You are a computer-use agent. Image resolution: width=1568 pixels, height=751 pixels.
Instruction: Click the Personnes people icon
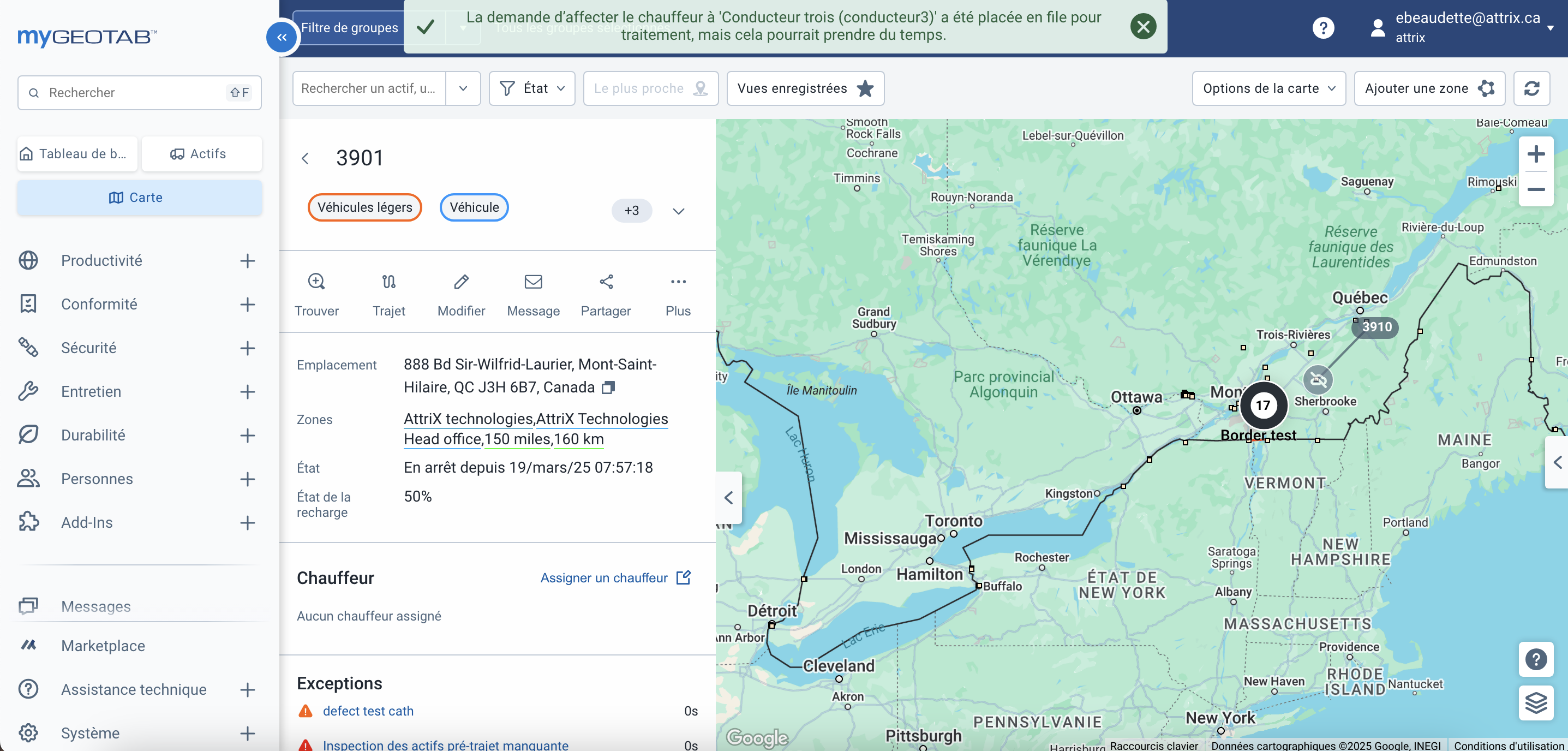coord(28,479)
